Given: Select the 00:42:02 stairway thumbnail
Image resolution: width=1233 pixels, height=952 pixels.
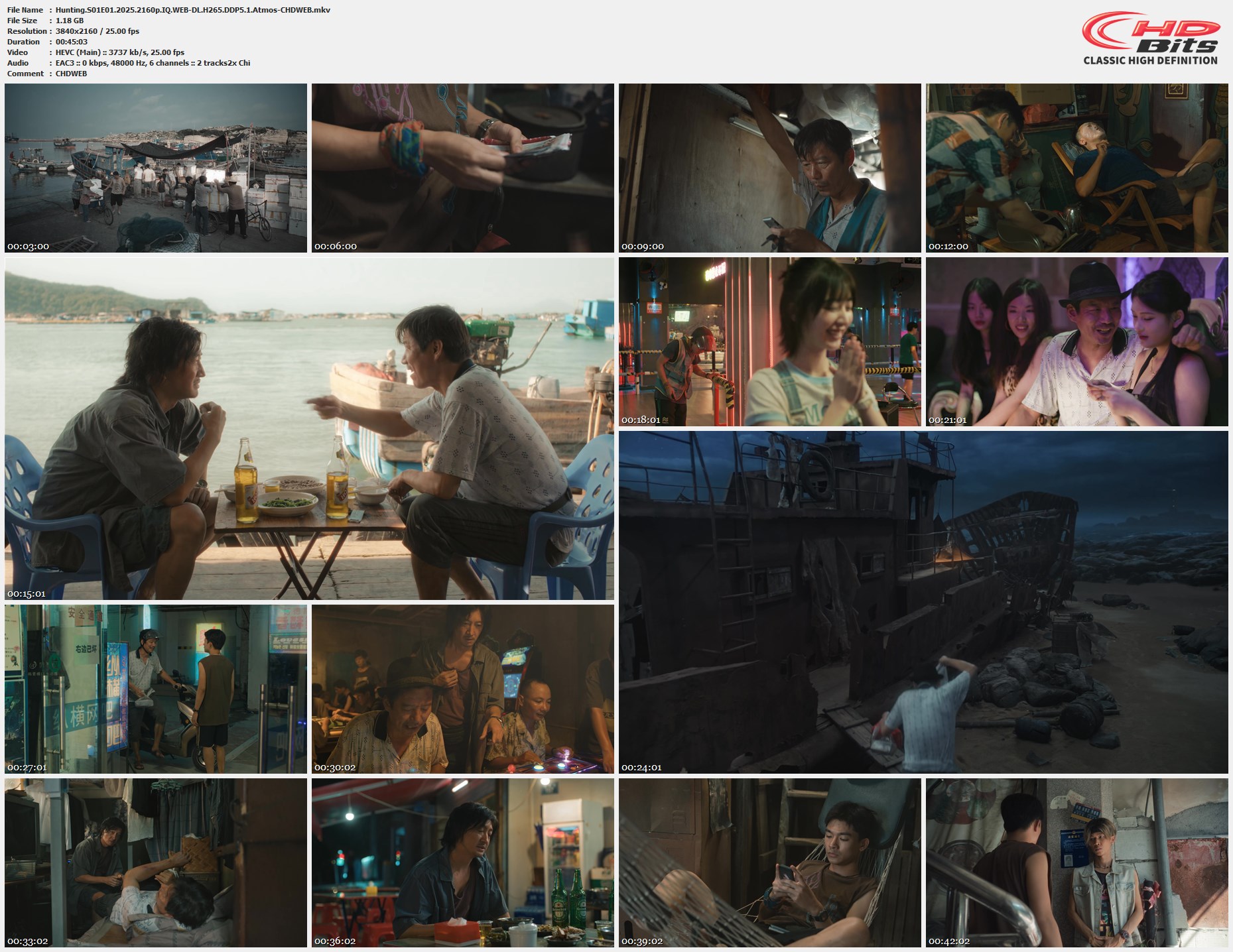Looking at the screenshot, I should (x=1076, y=863).
